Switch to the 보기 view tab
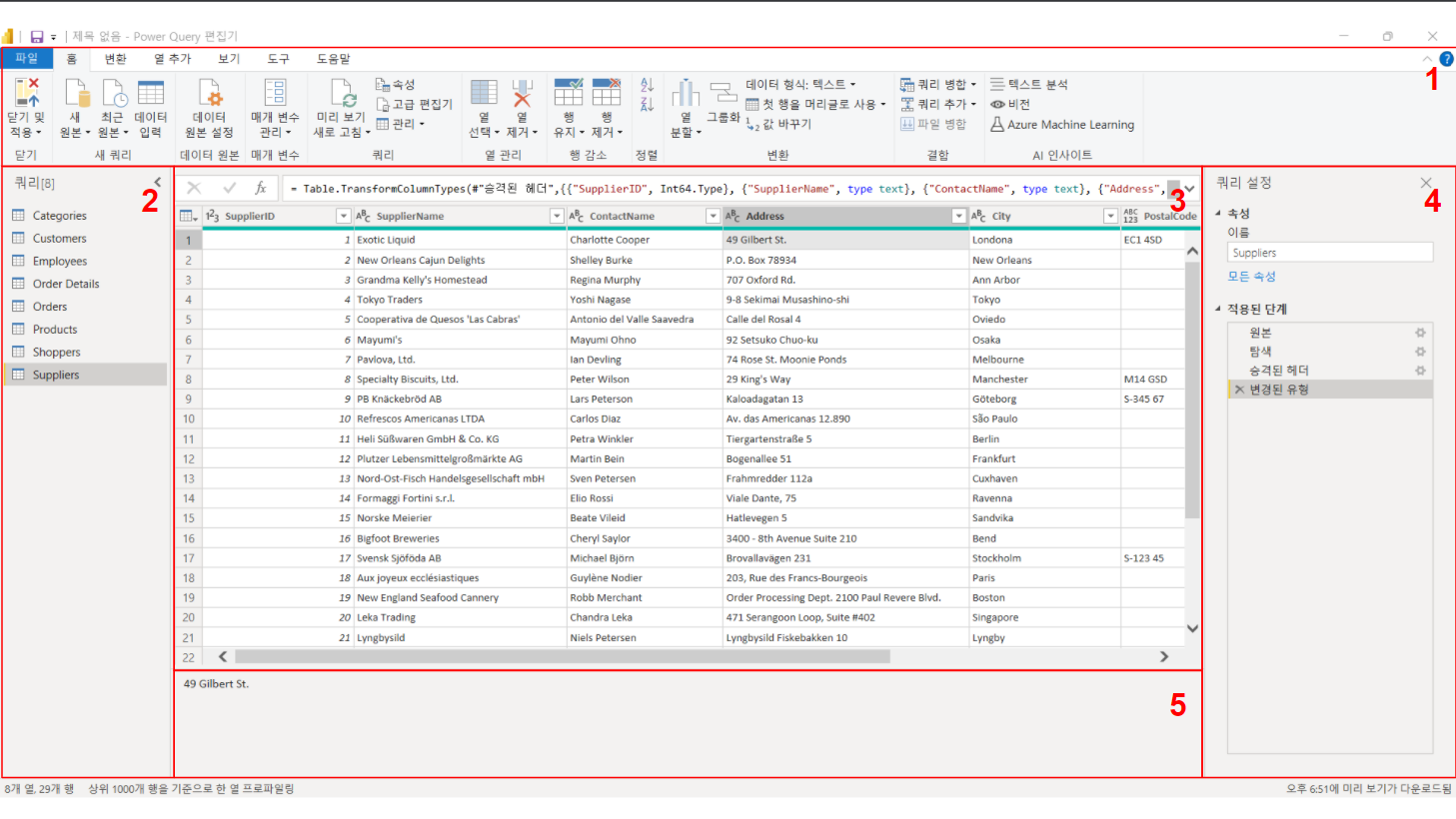The height and width of the screenshot is (819, 1456). point(229,59)
